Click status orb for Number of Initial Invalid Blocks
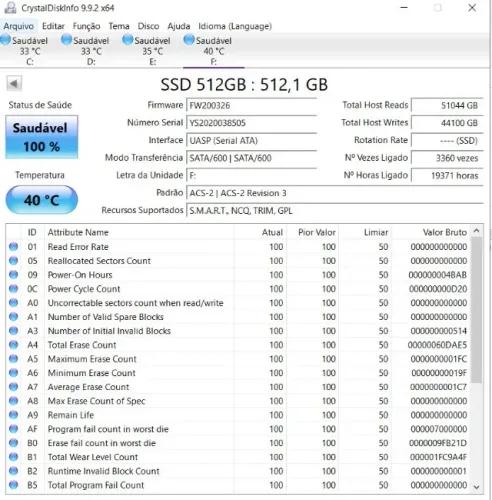This screenshot has height=500, width=492. (x=13, y=331)
